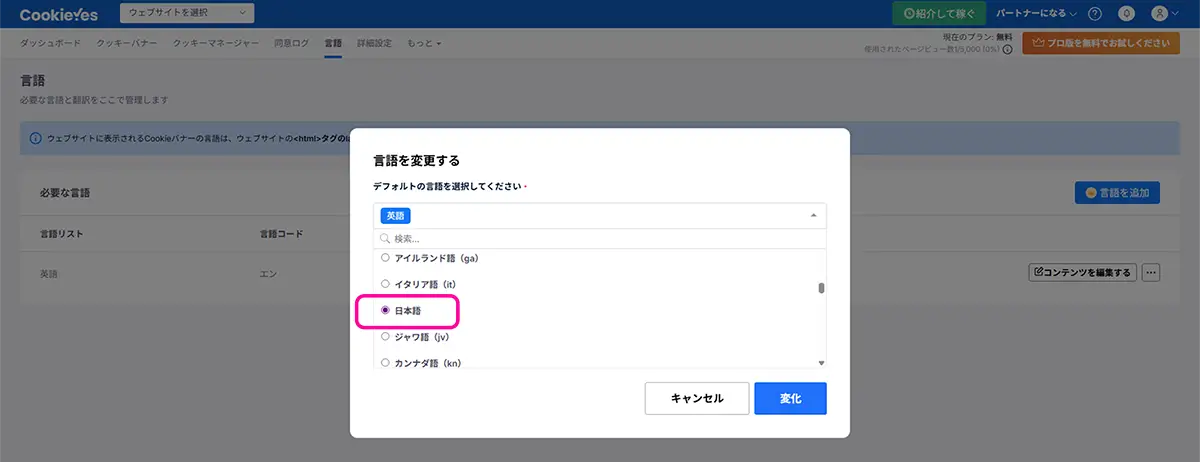Click the 英語 selected language tag
The height and width of the screenshot is (462, 1200).
(396, 215)
